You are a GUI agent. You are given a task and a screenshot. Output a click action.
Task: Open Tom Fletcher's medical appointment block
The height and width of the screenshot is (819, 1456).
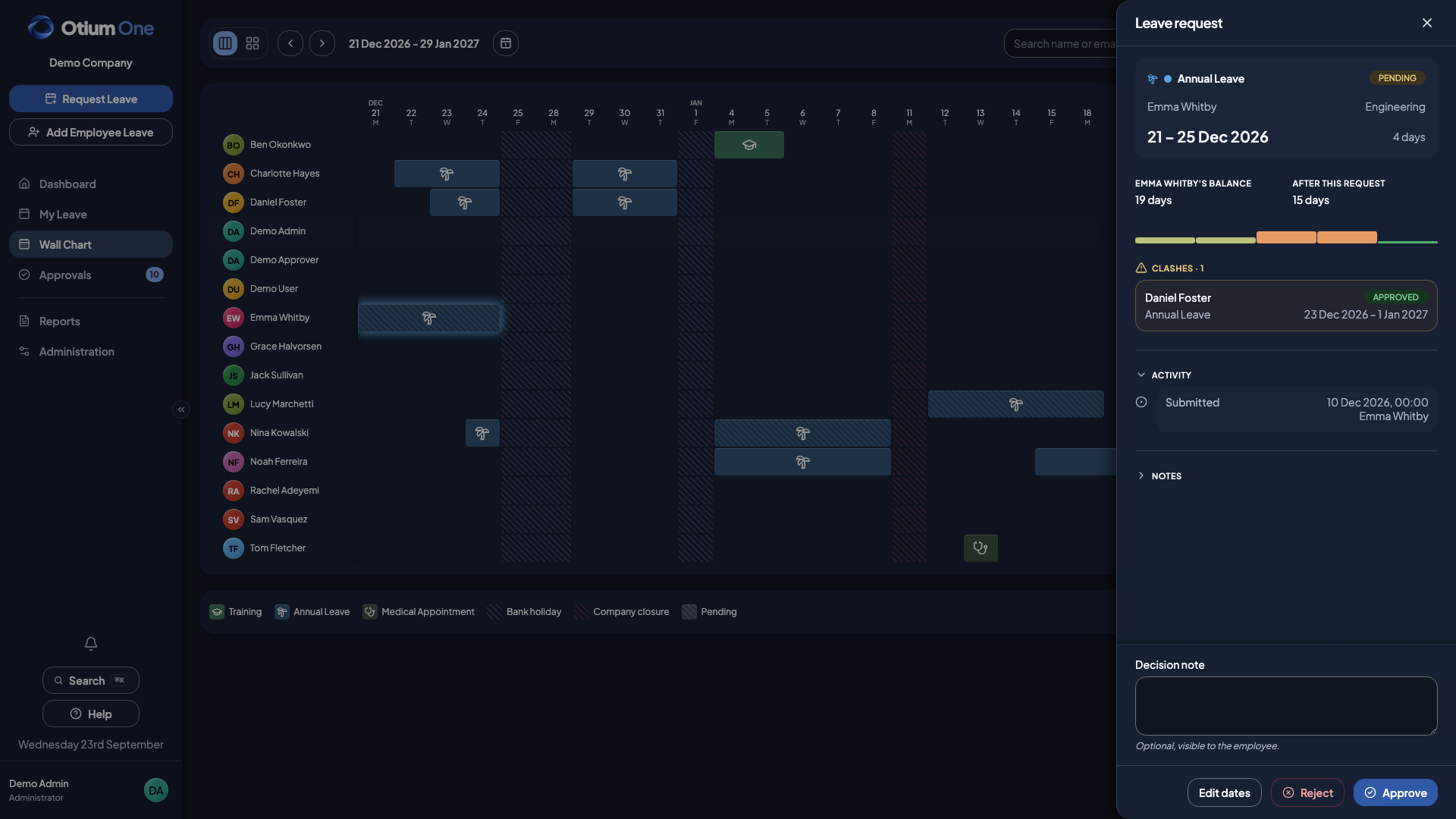point(981,548)
